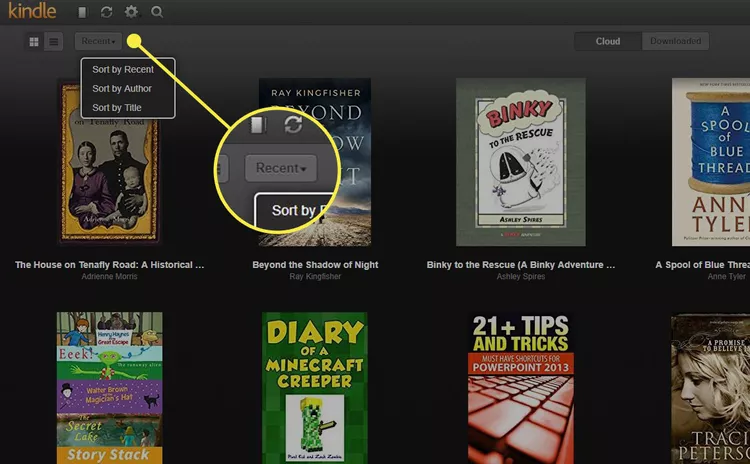Image resolution: width=750 pixels, height=464 pixels.
Task: Click title The House on Tenafly Road
Action: (110, 265)
